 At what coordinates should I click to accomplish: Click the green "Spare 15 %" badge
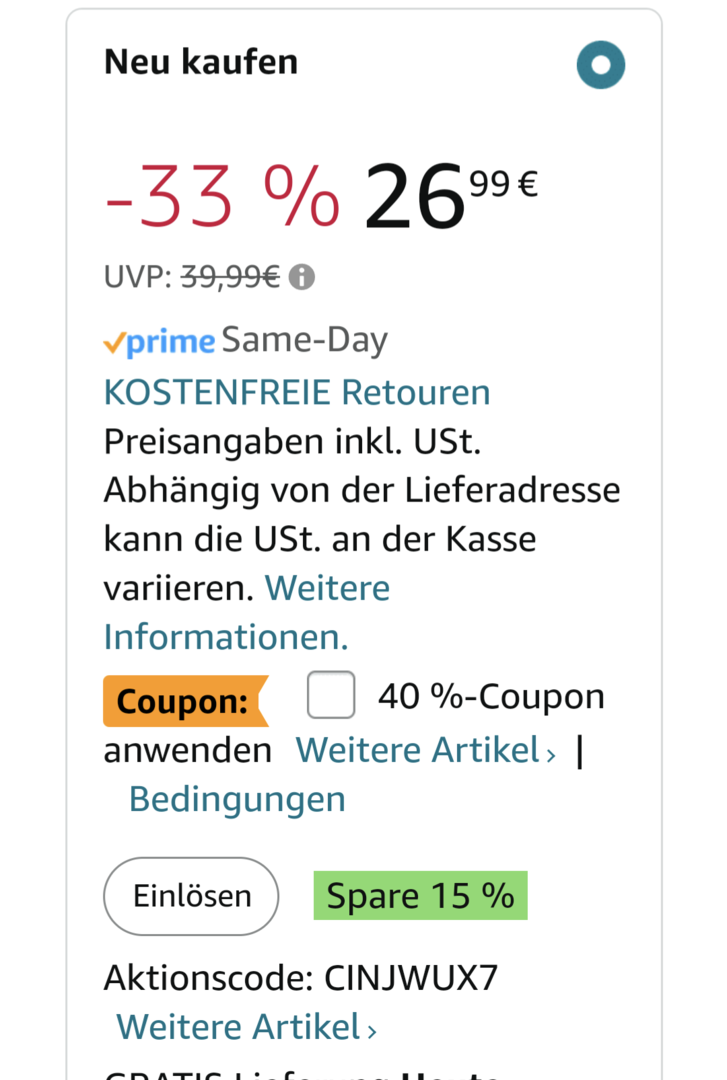tap(420, 895)
